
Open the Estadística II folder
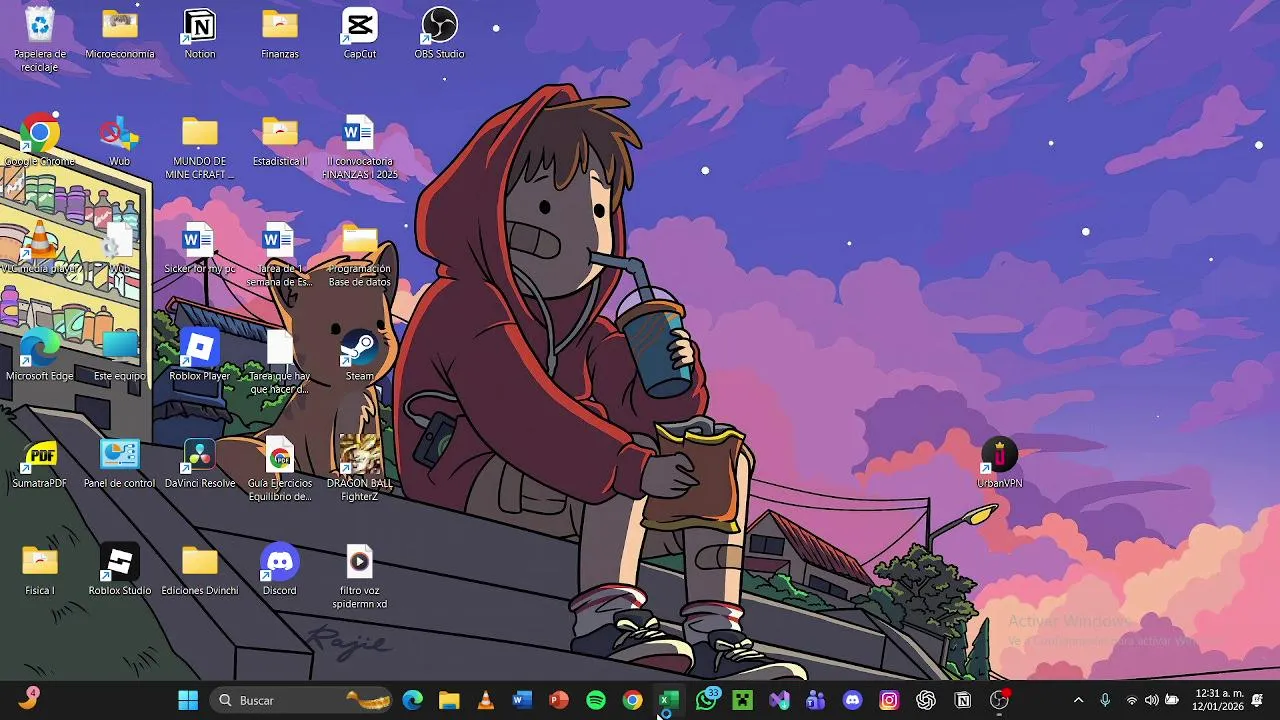pyautogui.click(x=280, y=140)
